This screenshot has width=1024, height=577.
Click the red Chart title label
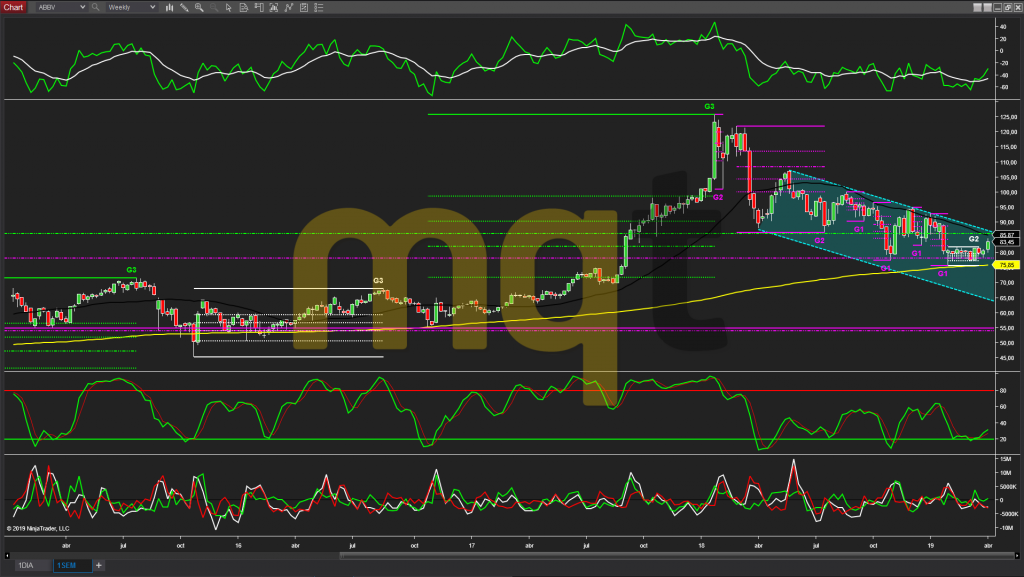[x=14, y=7]
